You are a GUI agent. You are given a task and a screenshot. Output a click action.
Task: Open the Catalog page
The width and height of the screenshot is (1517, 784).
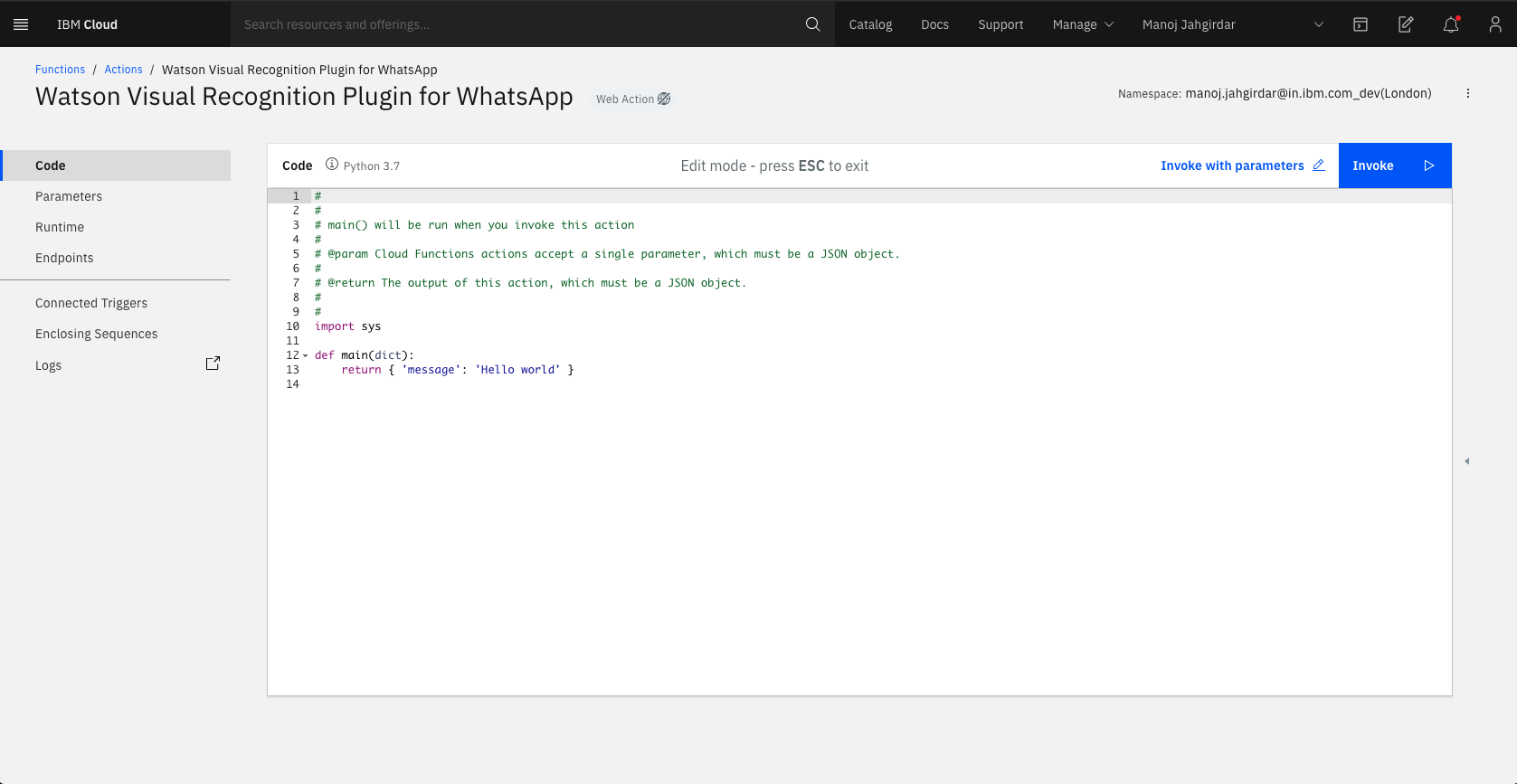point(870,24)
